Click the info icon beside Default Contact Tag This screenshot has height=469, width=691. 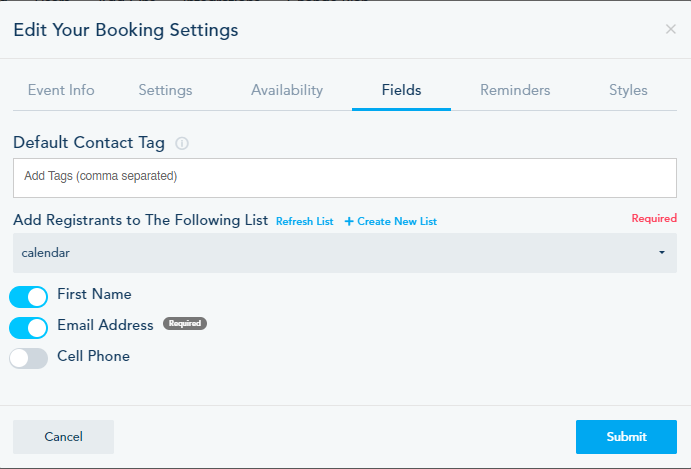pos(182,143)
